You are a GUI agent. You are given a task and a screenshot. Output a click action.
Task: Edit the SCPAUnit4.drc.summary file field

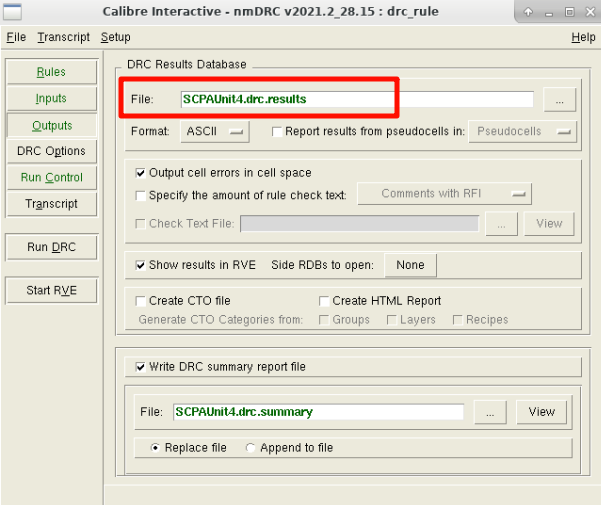[318, 412]
